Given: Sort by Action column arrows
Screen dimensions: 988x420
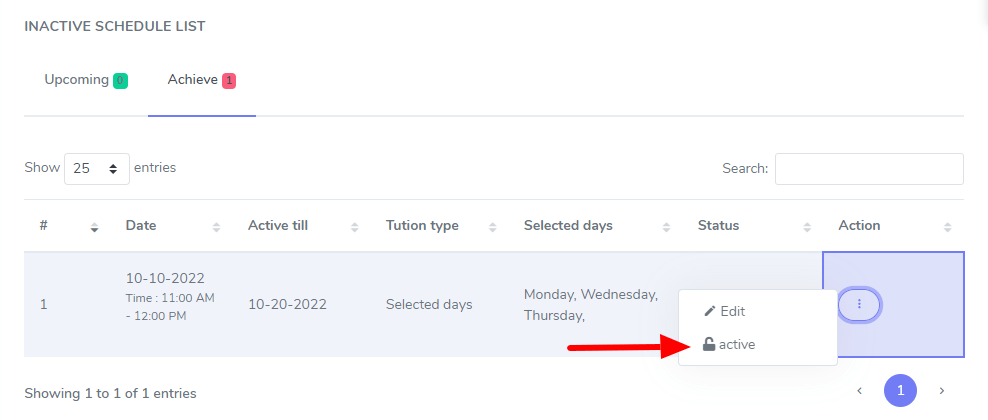Looking at the screenshot, I should [947, 227].
